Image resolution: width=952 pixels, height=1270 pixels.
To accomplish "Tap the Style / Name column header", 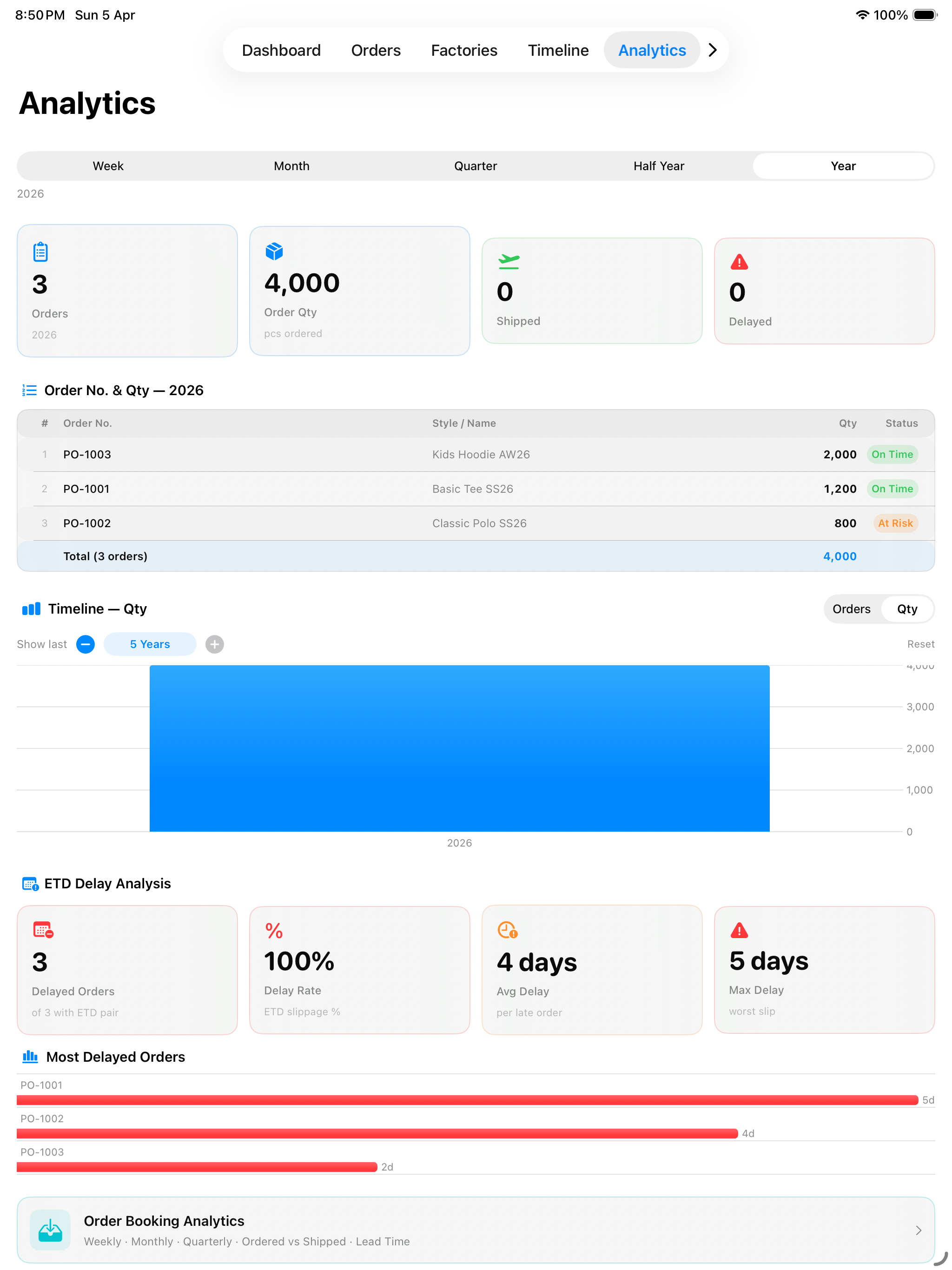I will (x=464, y=423).
